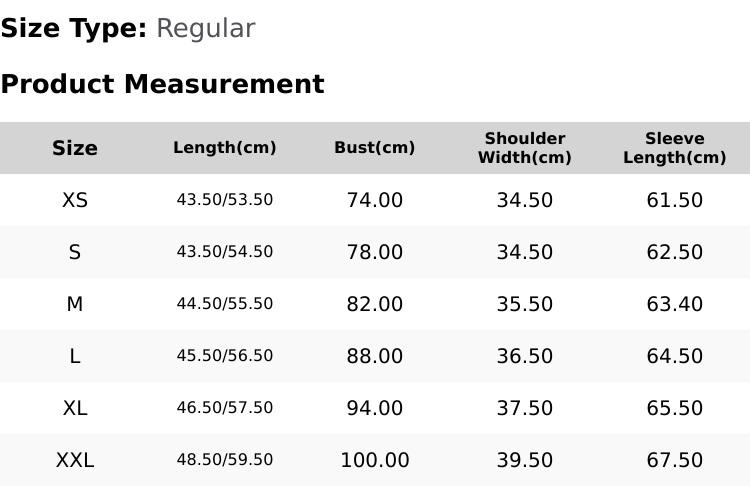Click the Bust(cm) column header
This screenshot has width=750, height=486.
(x=375, y=148)
